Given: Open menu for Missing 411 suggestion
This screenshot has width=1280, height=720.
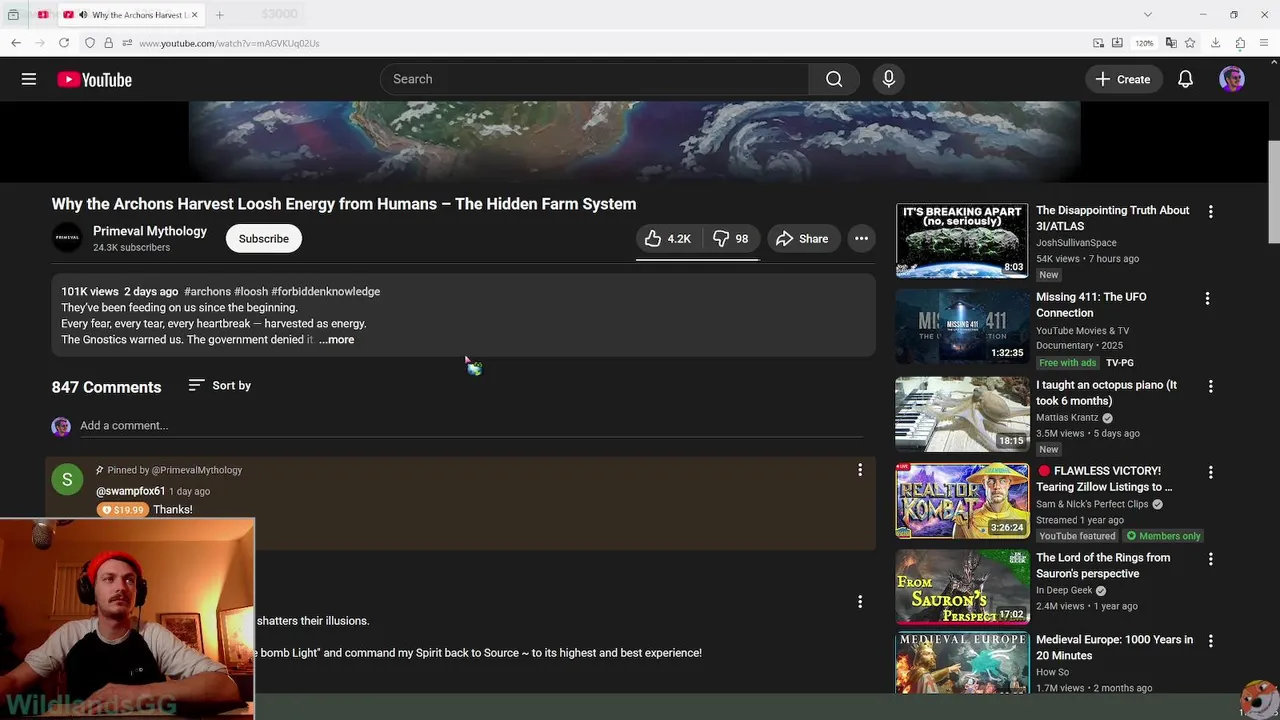Looking at the screenshot, I should [x=1207, y=299].
